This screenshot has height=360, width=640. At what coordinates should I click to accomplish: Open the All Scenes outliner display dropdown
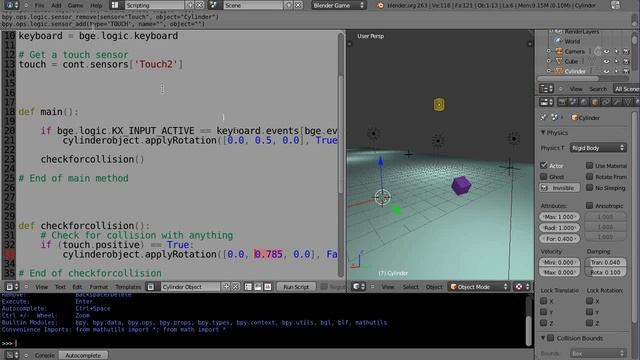pyautogui.click(x=626, y=89)
